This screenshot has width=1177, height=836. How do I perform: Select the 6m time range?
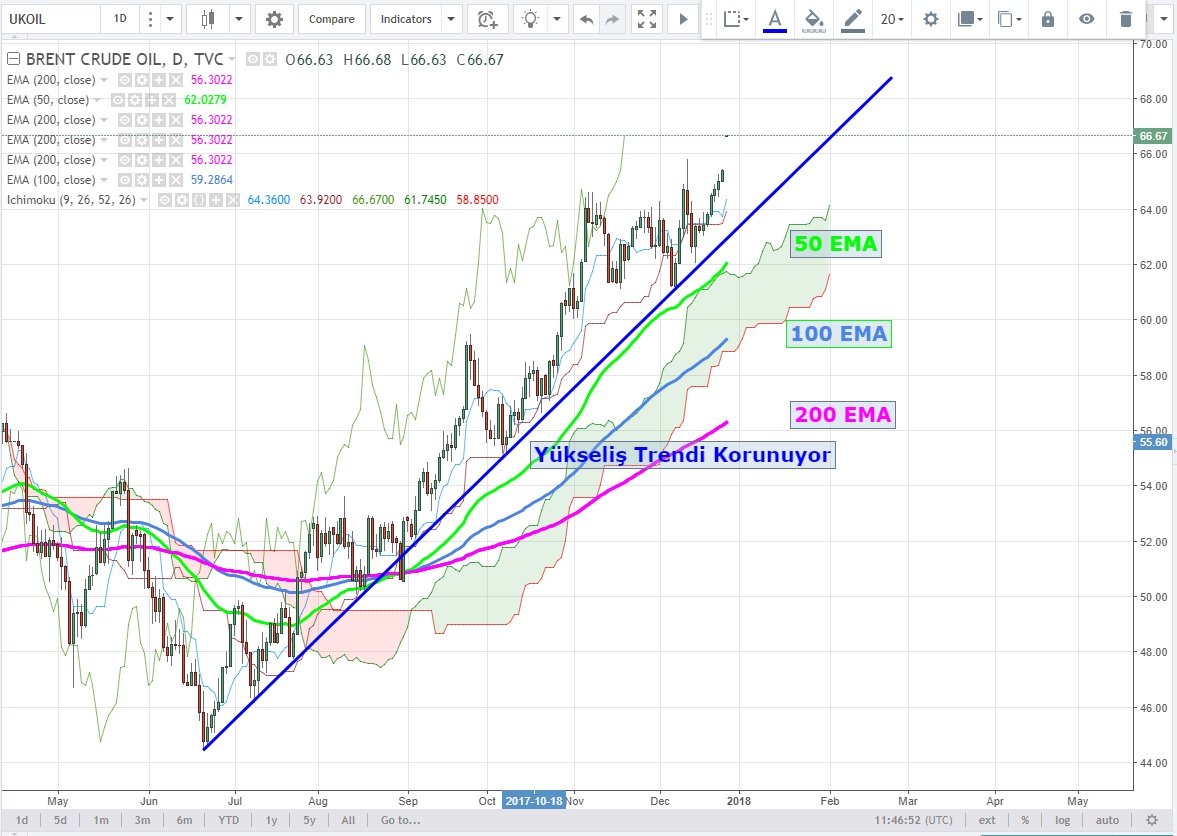[184, 820]
